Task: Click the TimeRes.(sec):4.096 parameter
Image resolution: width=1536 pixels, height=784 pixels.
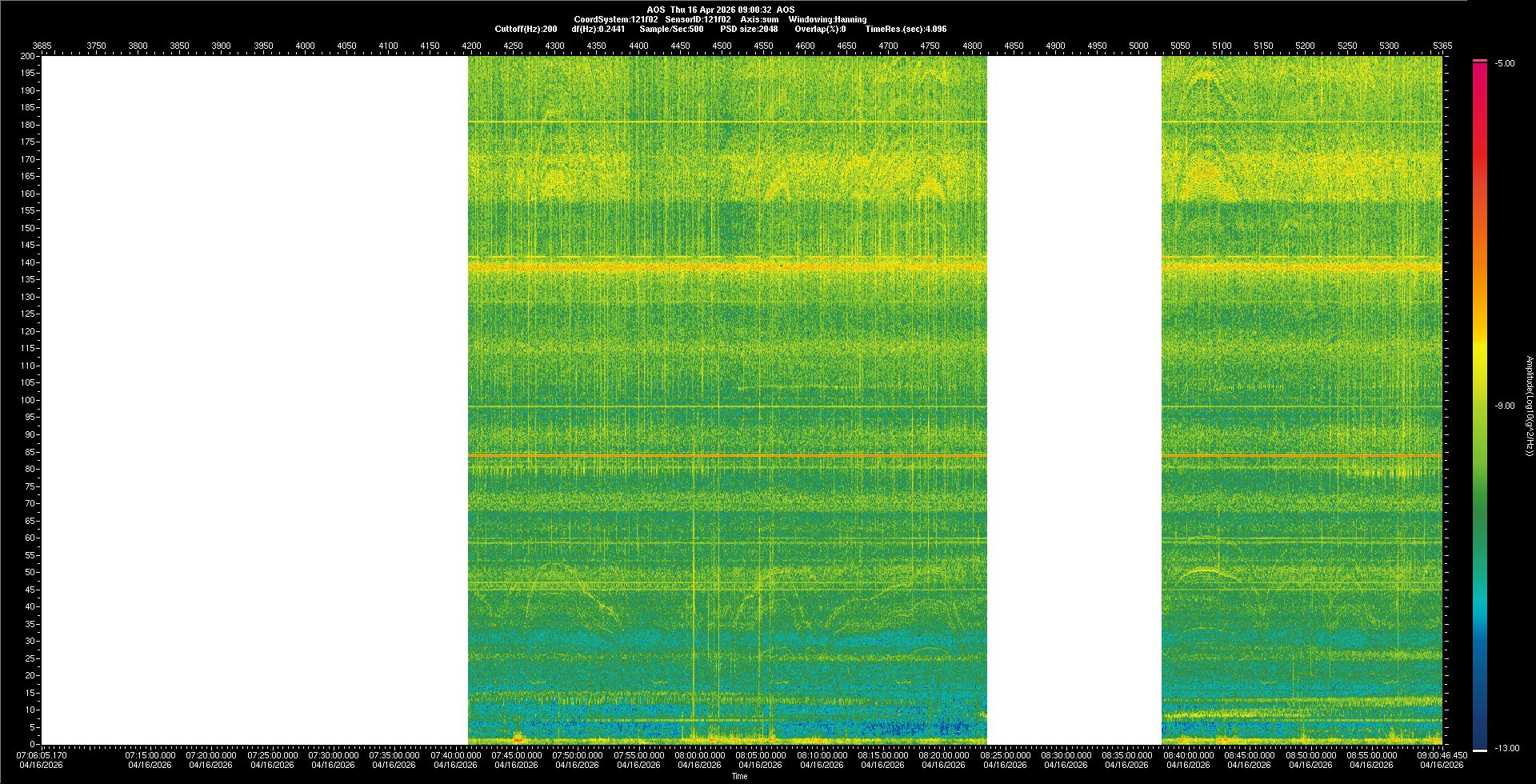Action: (905, 29)
